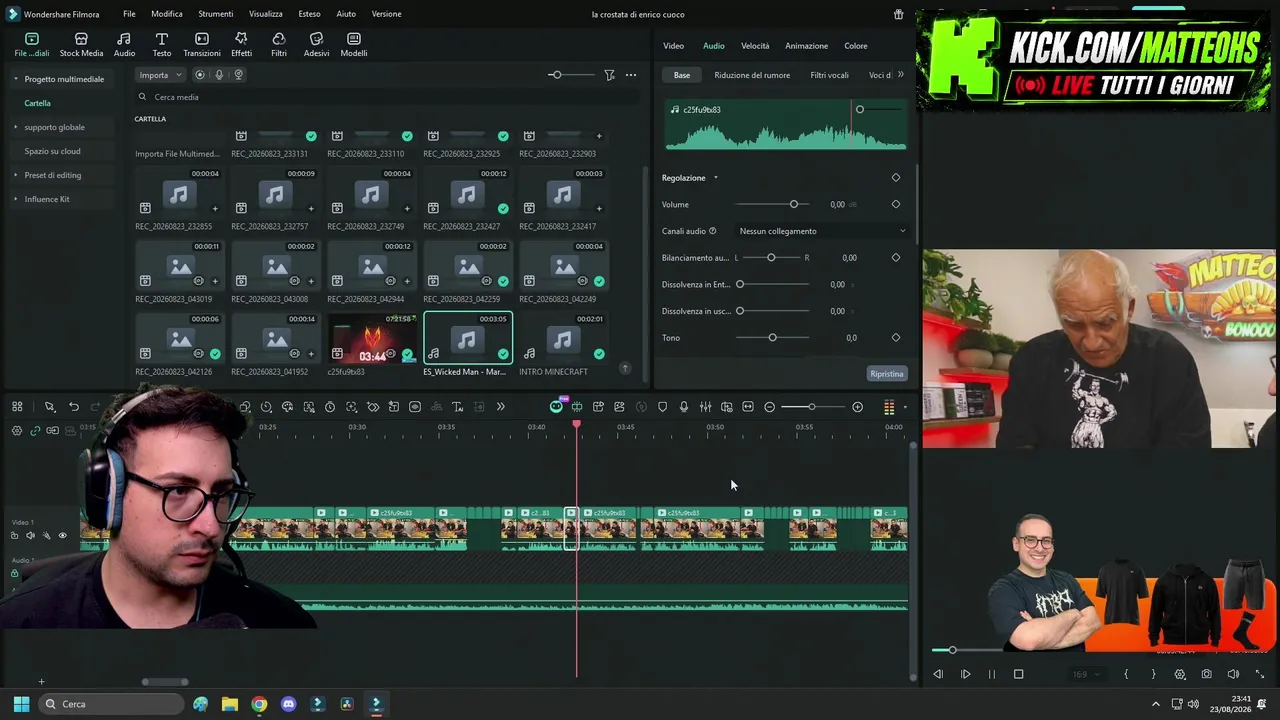
Task: Adjust the Volume slider handle
Action: click(794, 204)
